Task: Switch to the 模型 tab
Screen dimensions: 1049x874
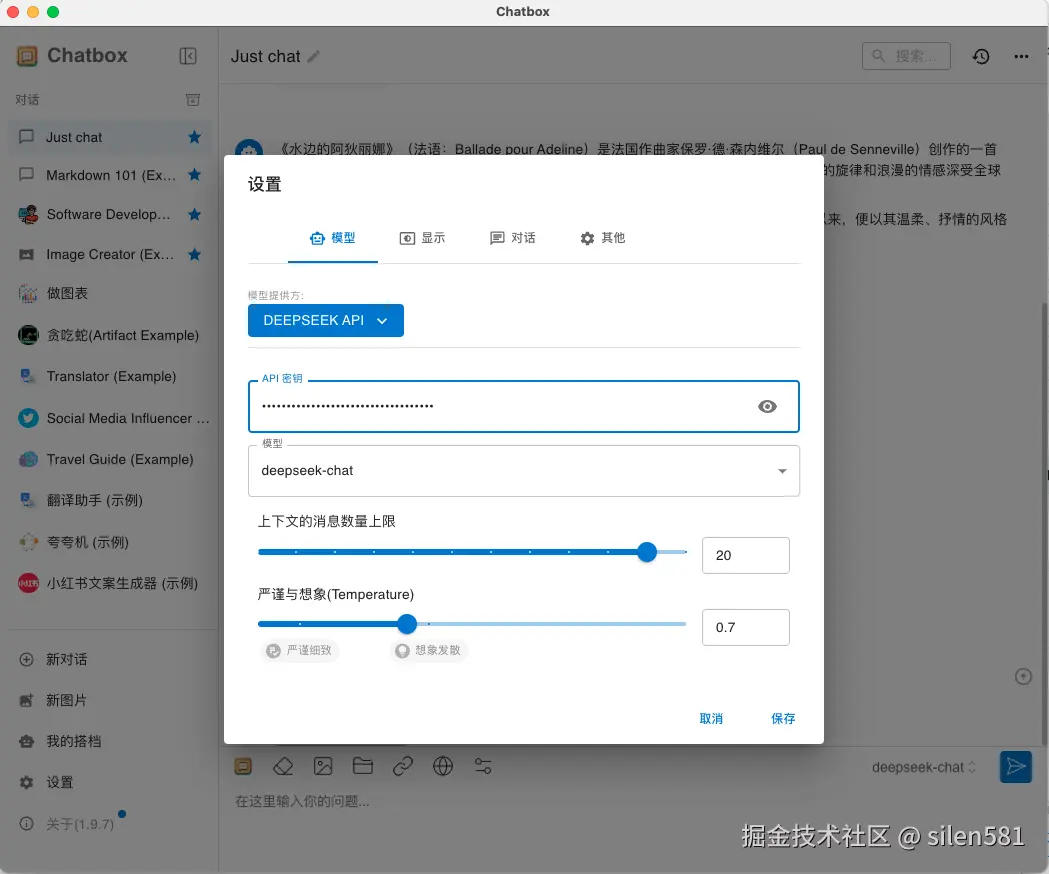Action: click(332, 238)
